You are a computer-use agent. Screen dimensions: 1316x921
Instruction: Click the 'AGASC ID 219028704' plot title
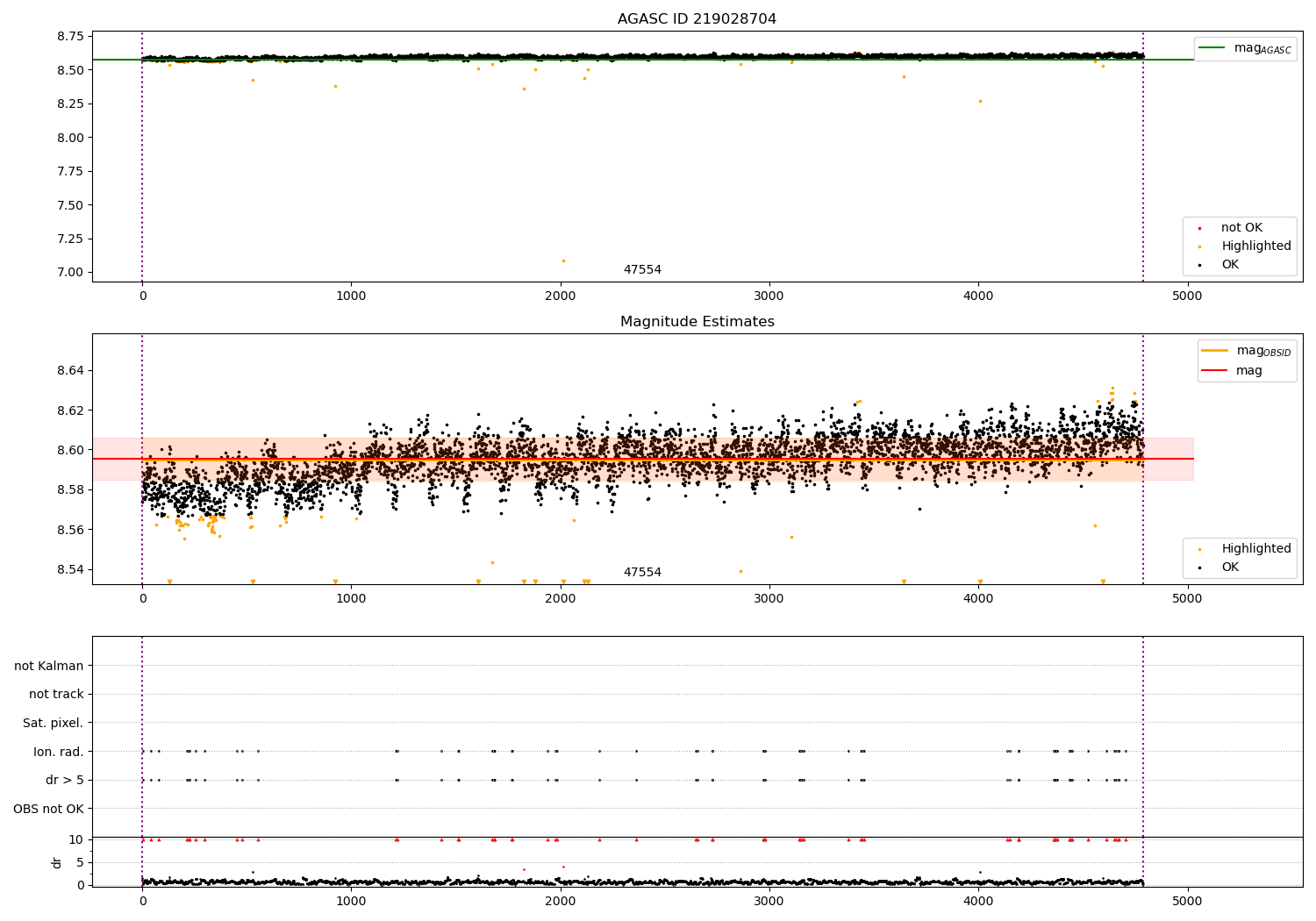coord(697,19)
